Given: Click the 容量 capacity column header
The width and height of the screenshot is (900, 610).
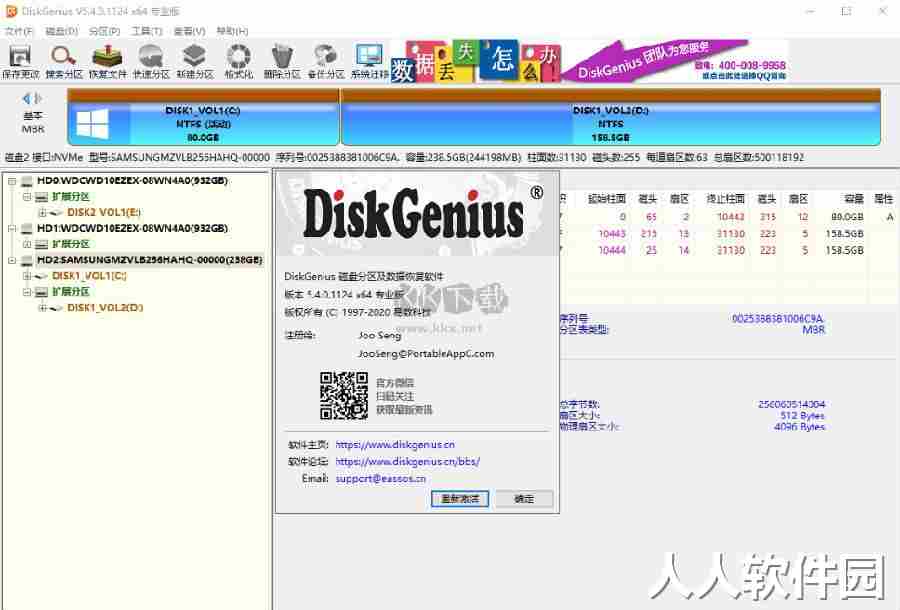Looking at the screenshot, I should point(854,199).
